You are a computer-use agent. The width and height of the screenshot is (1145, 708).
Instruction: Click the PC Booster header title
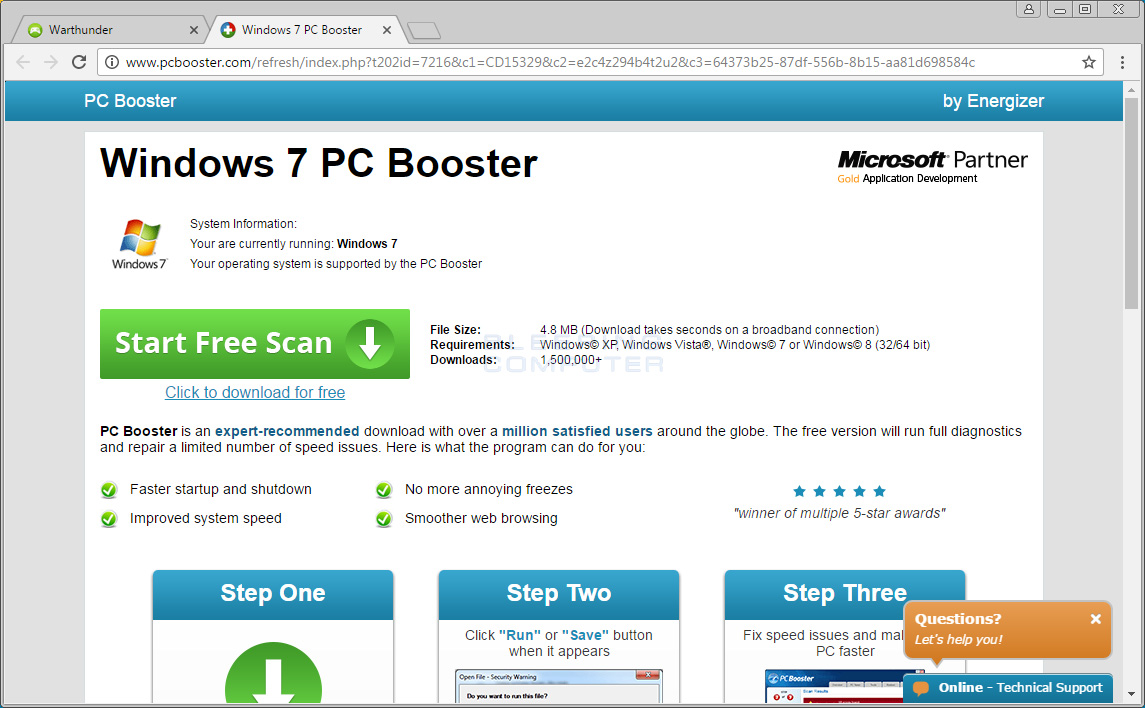click(x=130, y=101)
